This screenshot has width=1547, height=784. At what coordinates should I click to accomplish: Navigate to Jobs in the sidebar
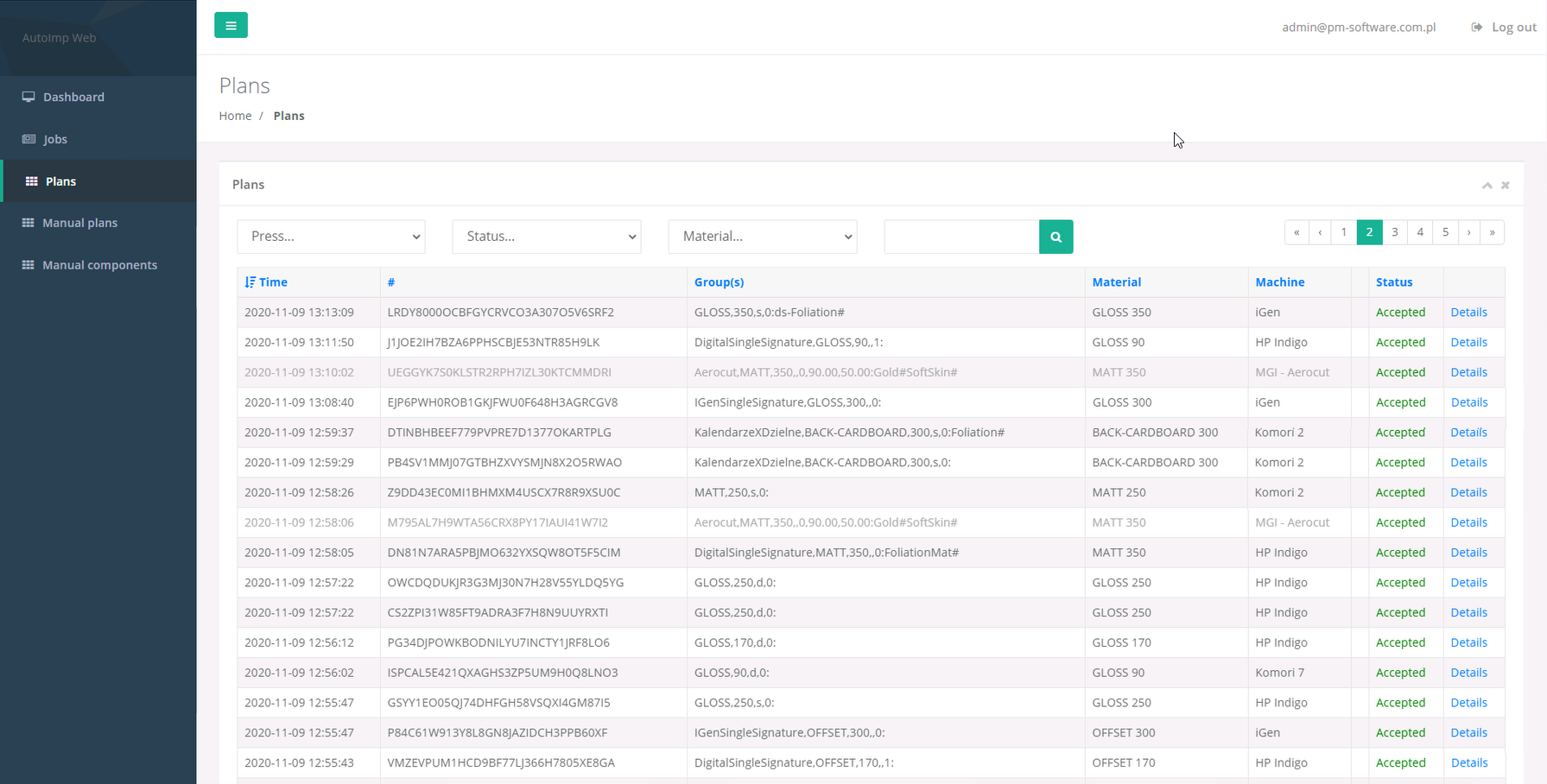55,139
